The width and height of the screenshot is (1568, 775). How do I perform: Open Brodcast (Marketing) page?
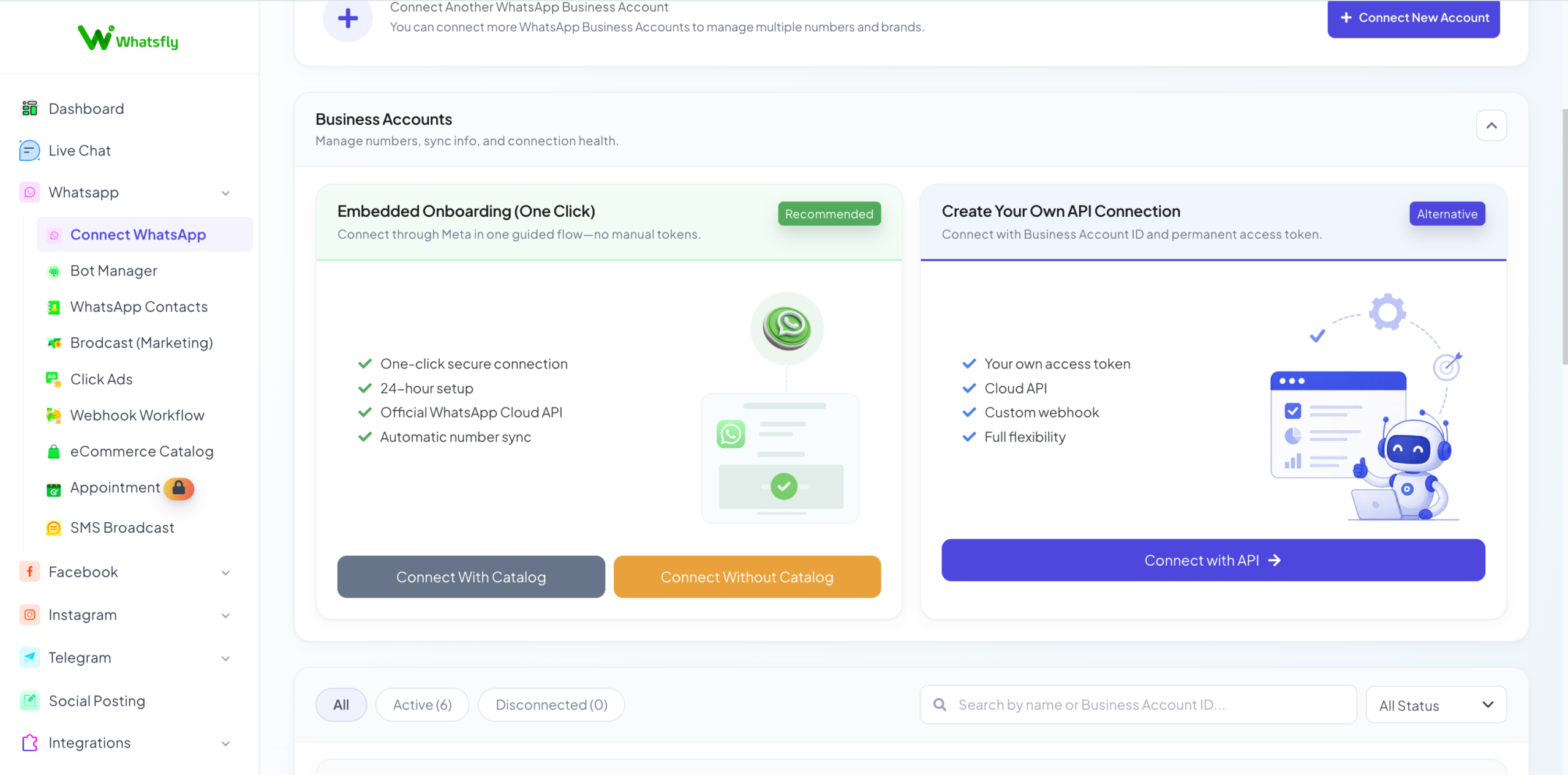pos(141,343)
